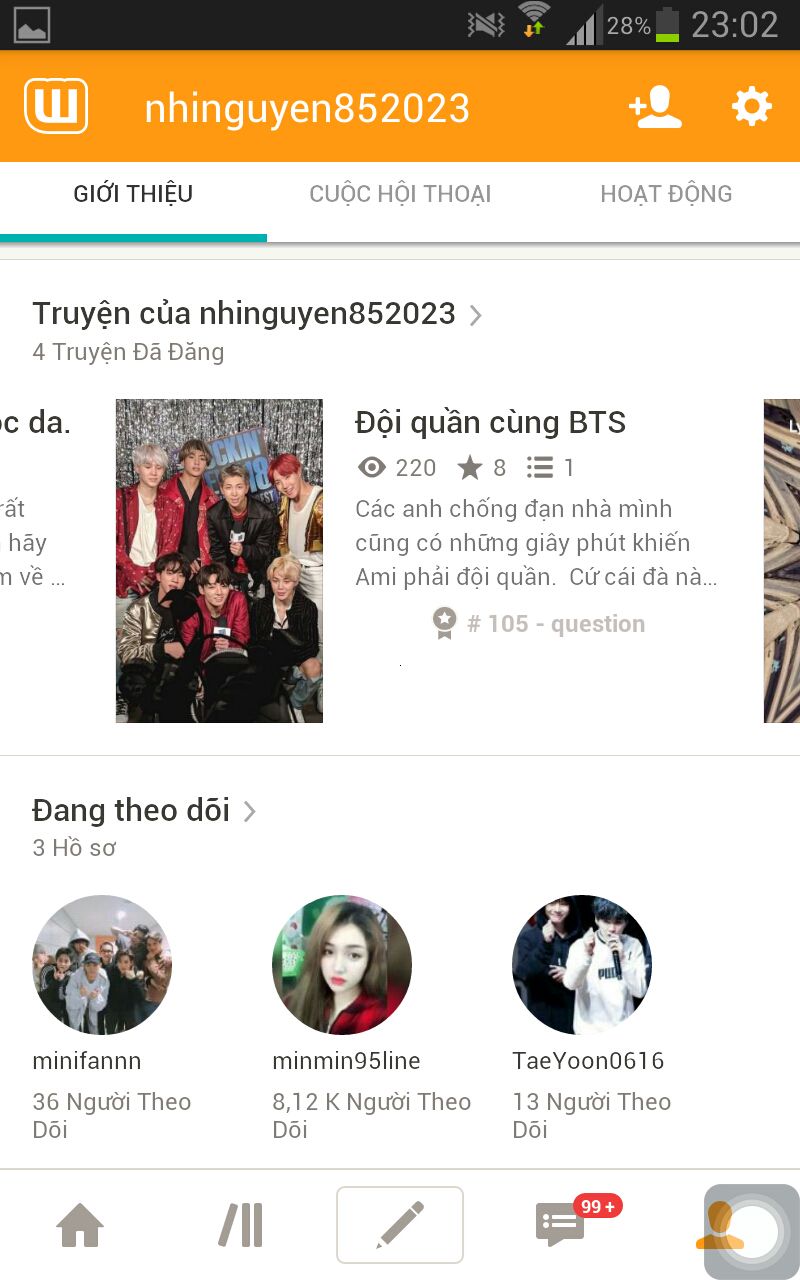The width and height of the screenshot is (800, 1280).
Task: Open story title Đội quần cùng BTS
Action: coord(490,422)
